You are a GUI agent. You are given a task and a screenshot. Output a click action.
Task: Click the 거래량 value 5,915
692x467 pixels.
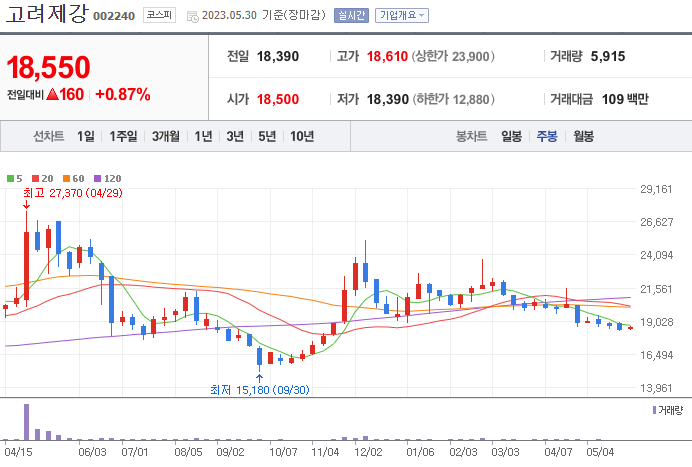tap(608, 56)
